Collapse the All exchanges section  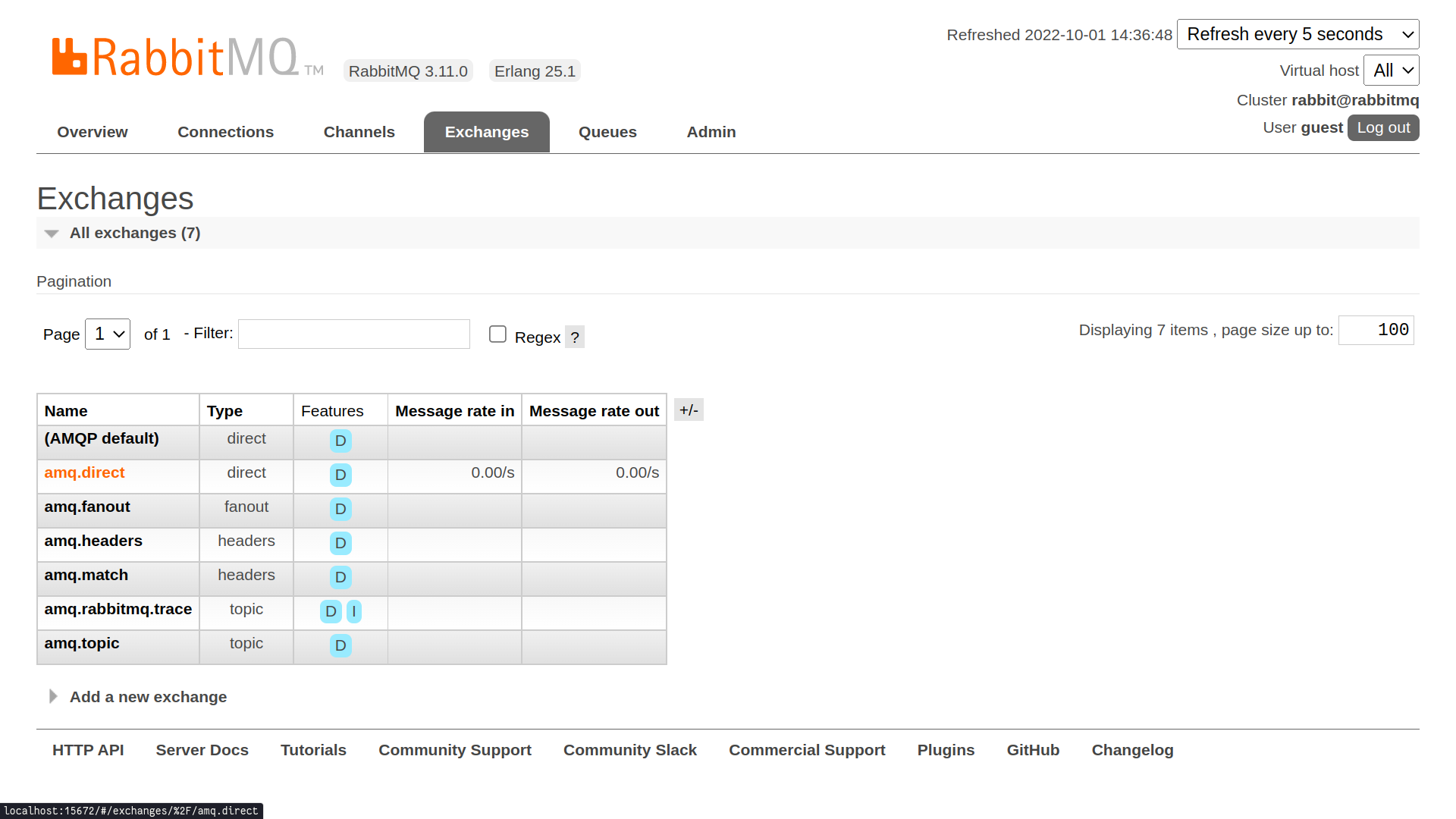(135, 233)
